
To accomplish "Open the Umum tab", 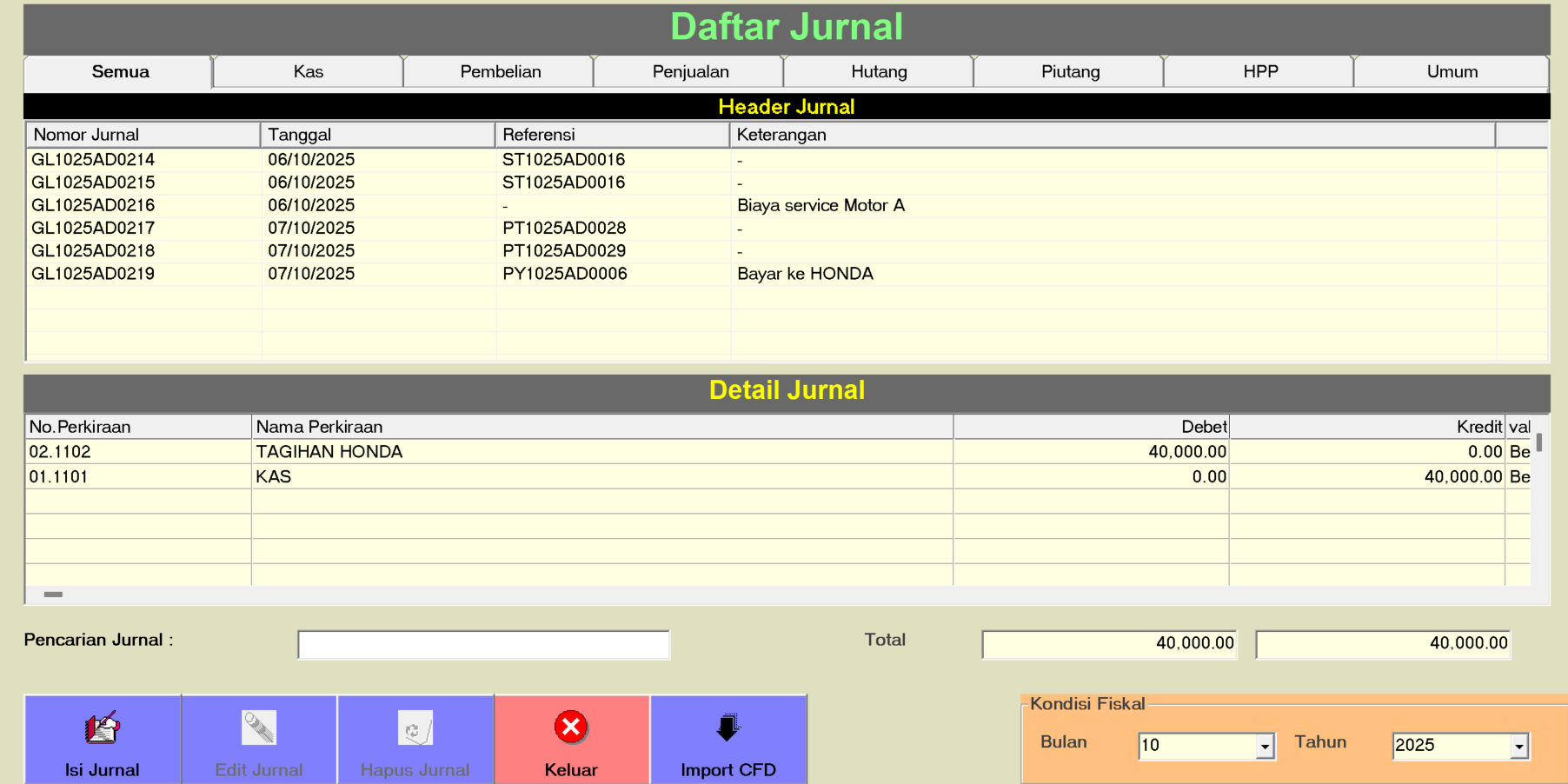I will pos(1452,72).
